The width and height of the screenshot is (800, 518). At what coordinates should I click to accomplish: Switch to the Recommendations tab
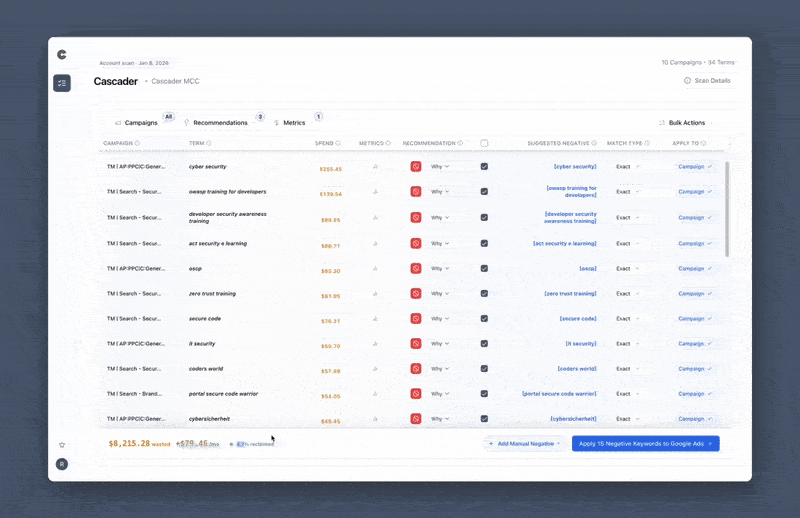pyautogui.click(x=220, y=123)
